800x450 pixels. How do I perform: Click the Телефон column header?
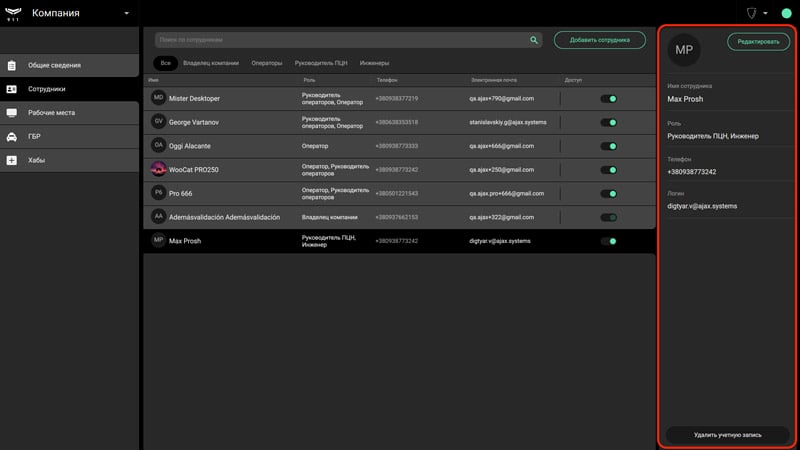pyautogui.click(x=387, y=80)
